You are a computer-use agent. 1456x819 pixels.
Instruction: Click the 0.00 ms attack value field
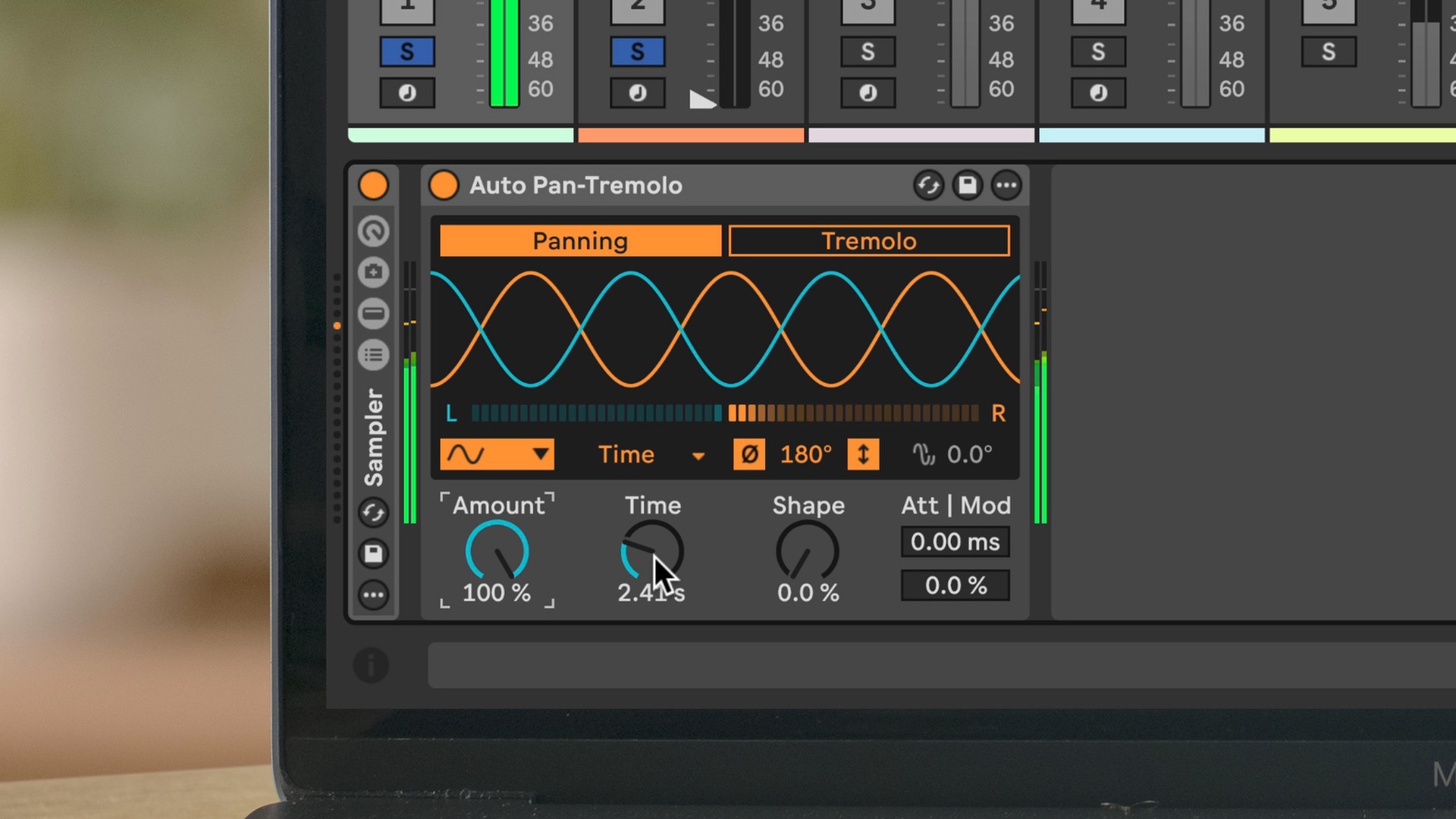(955, 541)
